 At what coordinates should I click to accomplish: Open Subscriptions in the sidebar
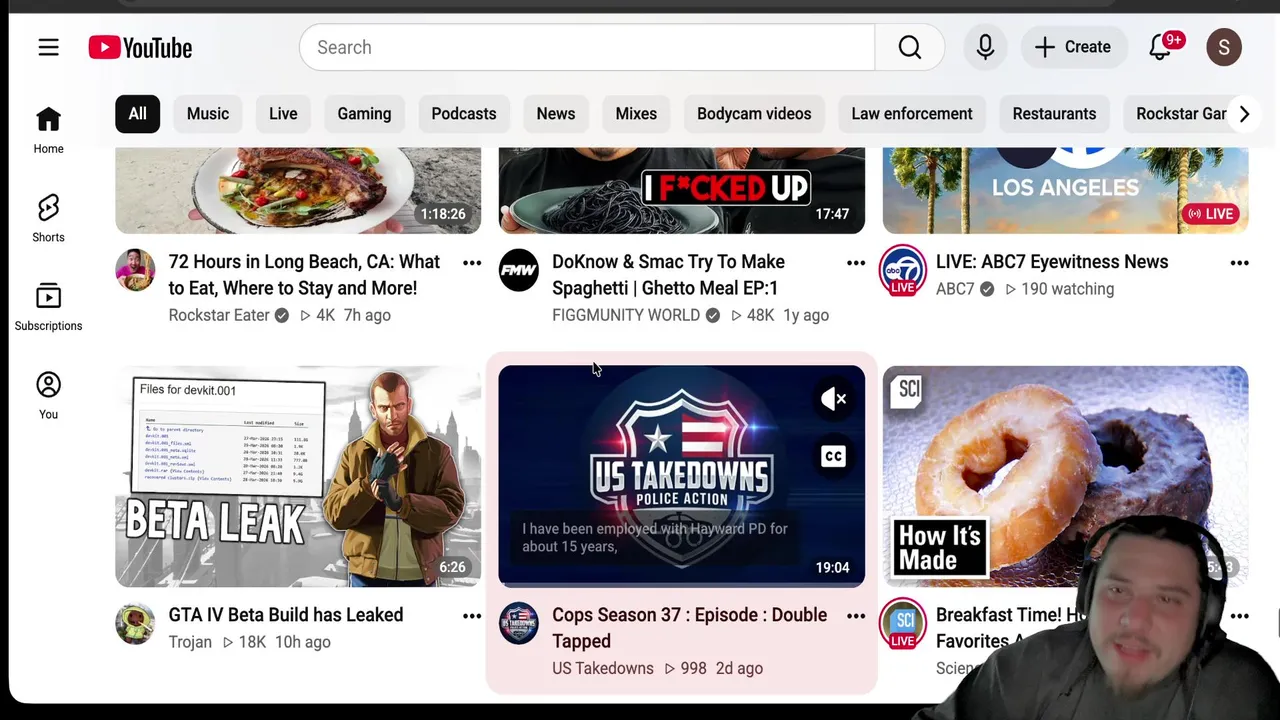(x=48, y=307)
